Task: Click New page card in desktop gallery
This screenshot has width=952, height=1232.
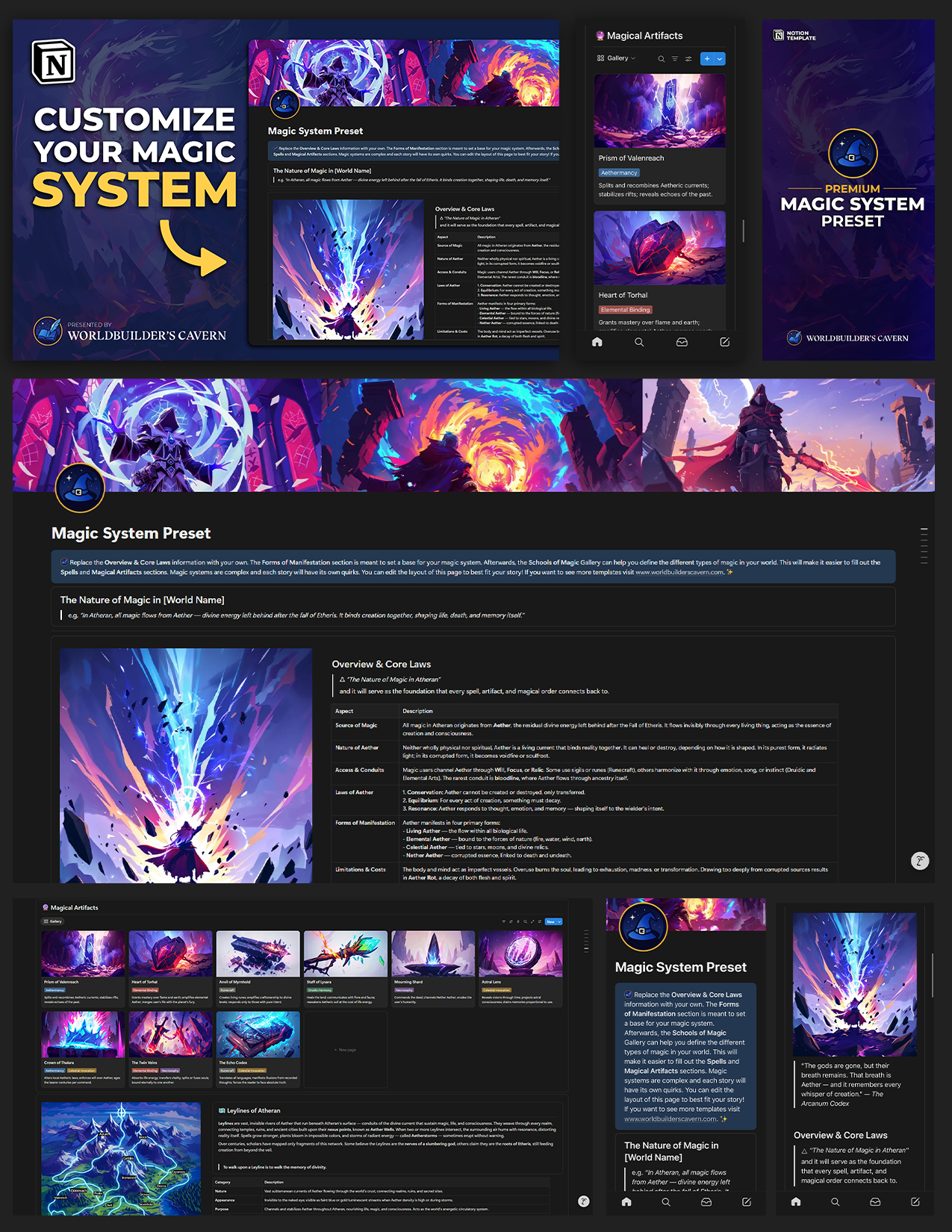Action: click(x=345, y=1050)
